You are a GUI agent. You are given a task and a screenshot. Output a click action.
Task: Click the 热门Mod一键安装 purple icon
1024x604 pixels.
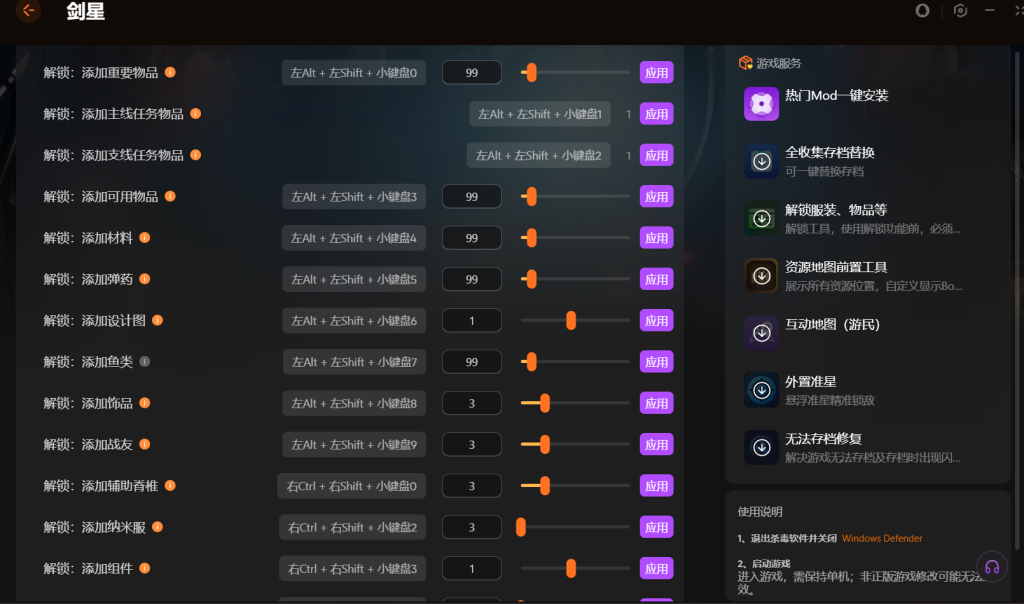(x=761, y=104)
